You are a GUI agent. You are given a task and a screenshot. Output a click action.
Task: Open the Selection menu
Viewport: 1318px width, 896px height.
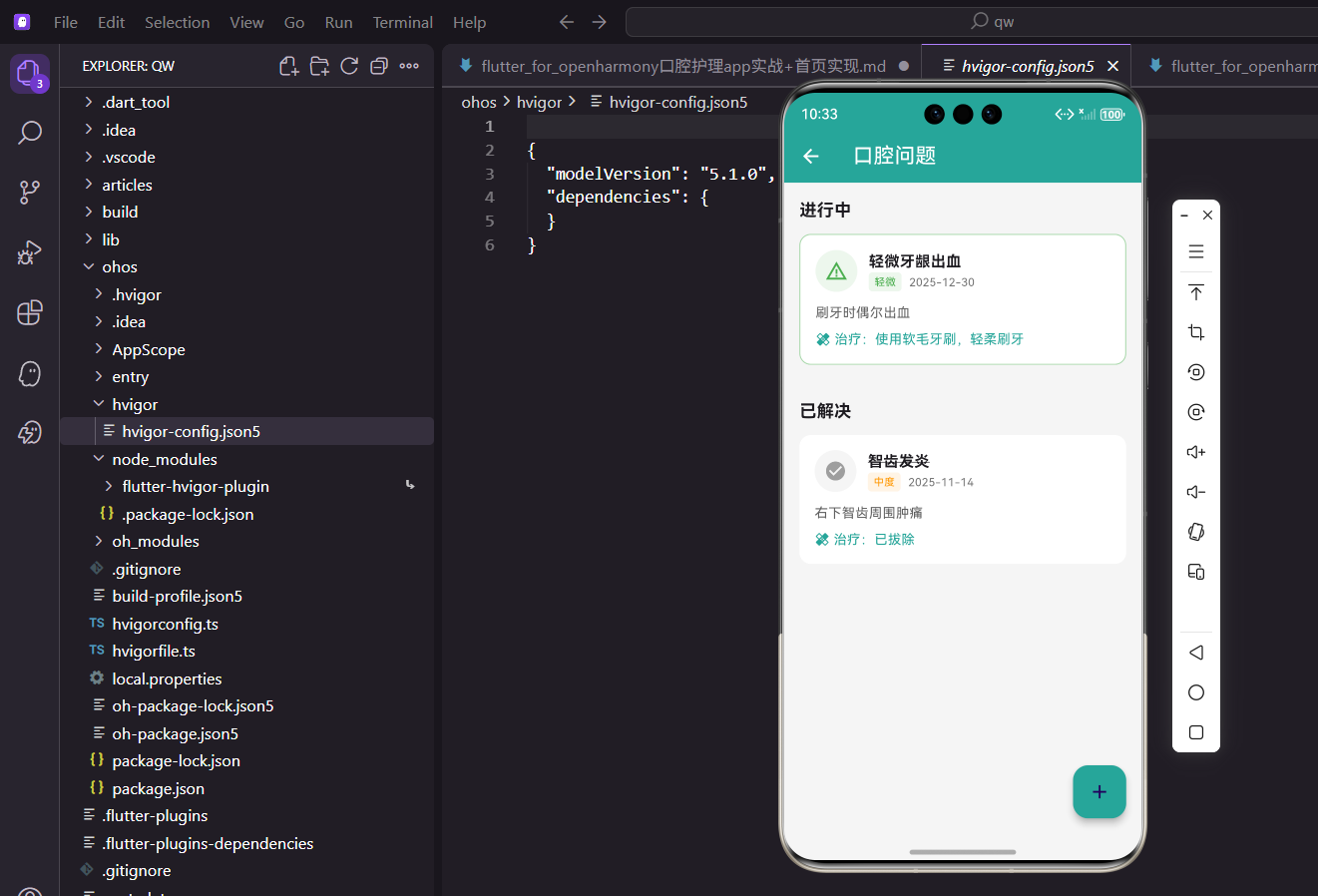click(177, 22)
